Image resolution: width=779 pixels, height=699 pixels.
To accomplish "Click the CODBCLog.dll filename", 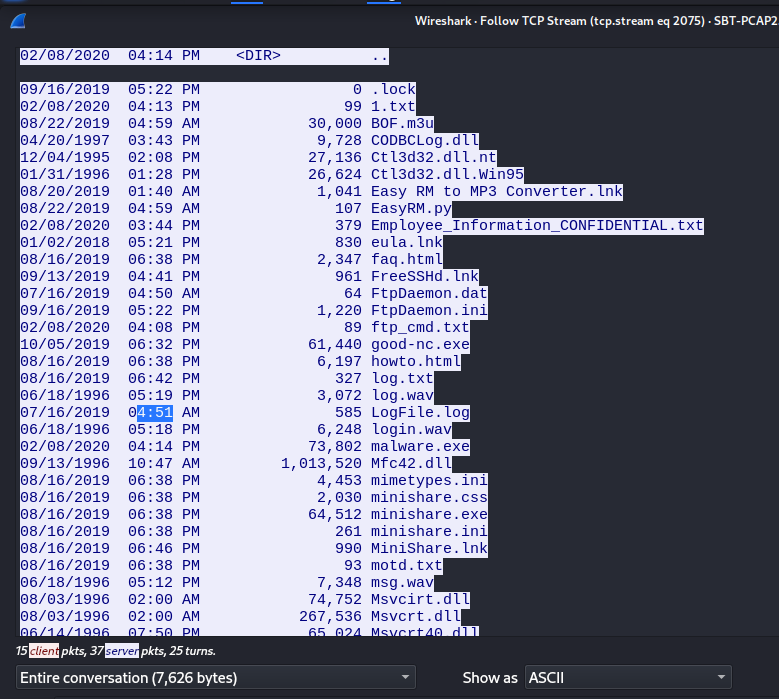I will click(425, 141).
